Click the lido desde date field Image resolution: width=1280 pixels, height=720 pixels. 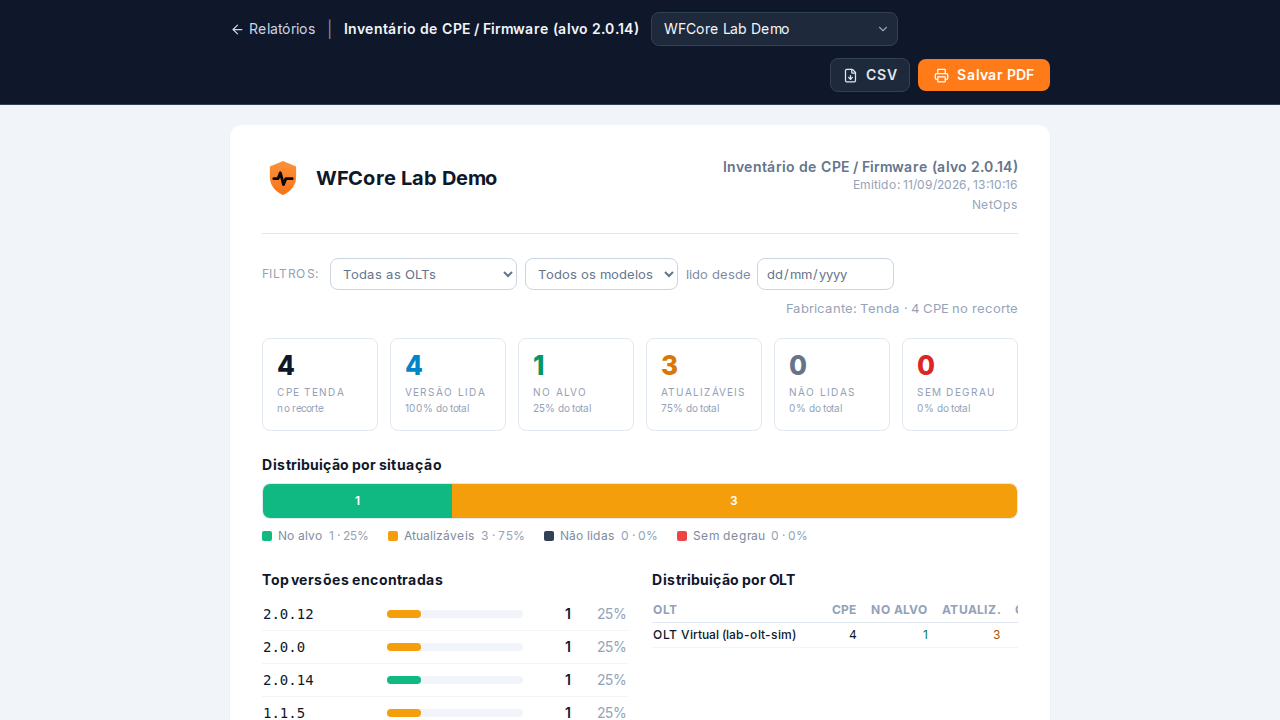point(825,274)
